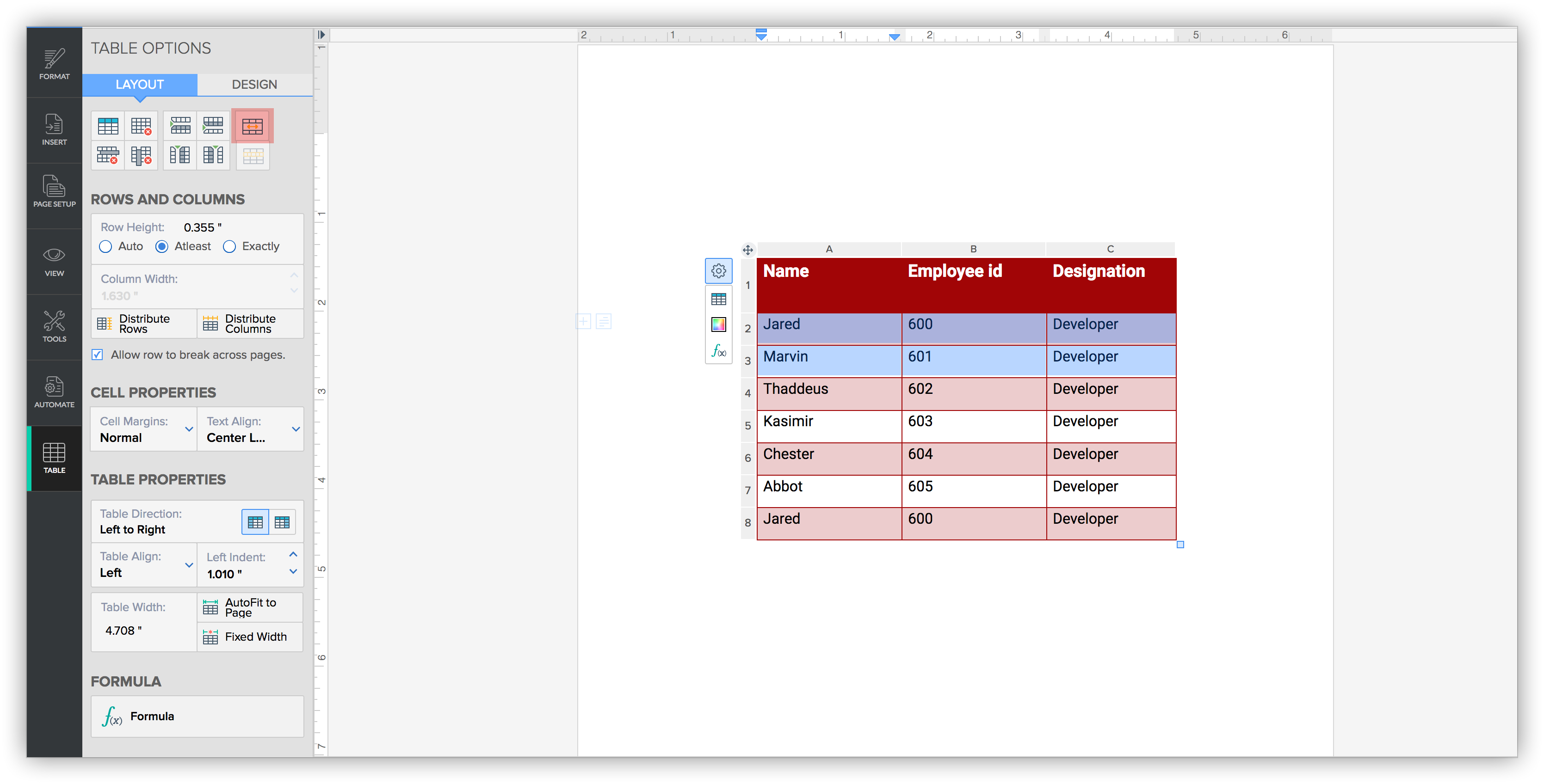This screenshot has width=1544, height=784.
Task: Click the formula fx icon beside the table
Action: [718, 350]
